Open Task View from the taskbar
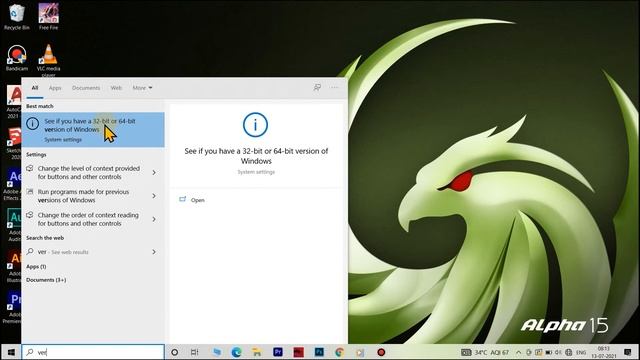Viewport: 640px width, 360px height. pos(195,352)
